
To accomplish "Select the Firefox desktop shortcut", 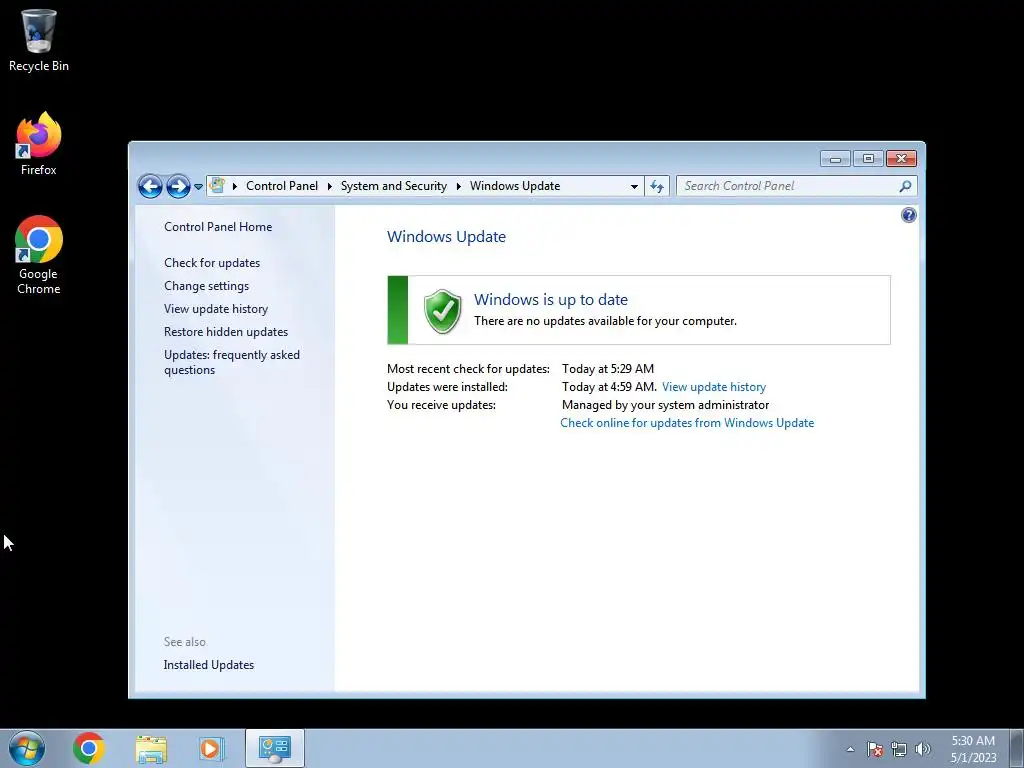I will 39,144.
